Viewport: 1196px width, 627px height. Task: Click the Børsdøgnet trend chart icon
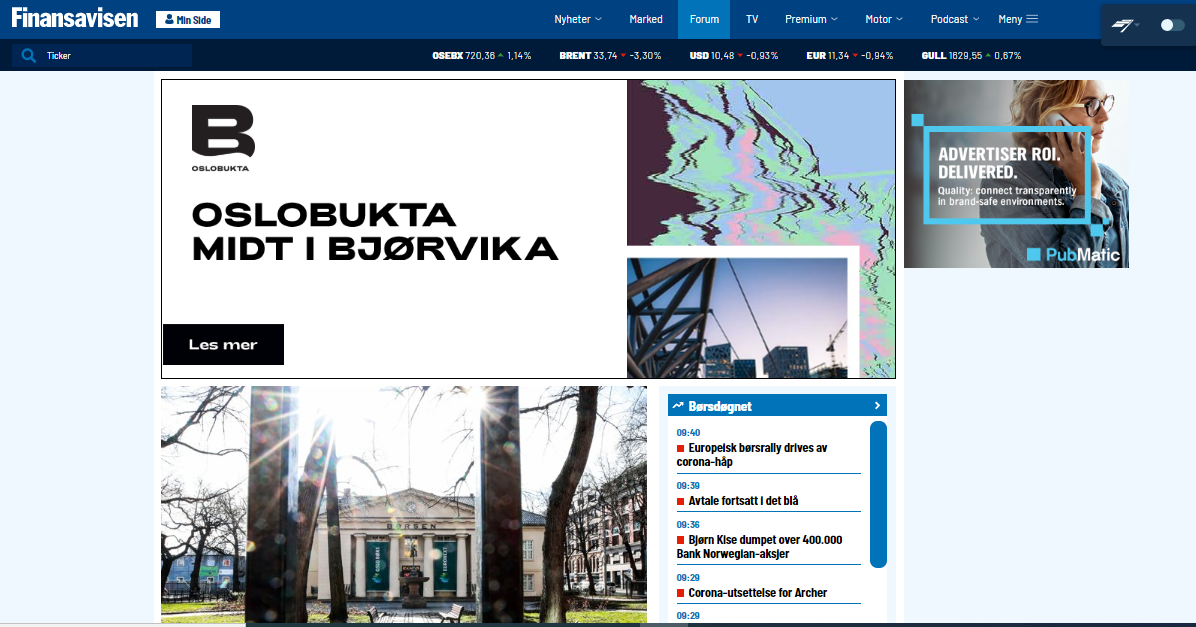pos(677,406)
